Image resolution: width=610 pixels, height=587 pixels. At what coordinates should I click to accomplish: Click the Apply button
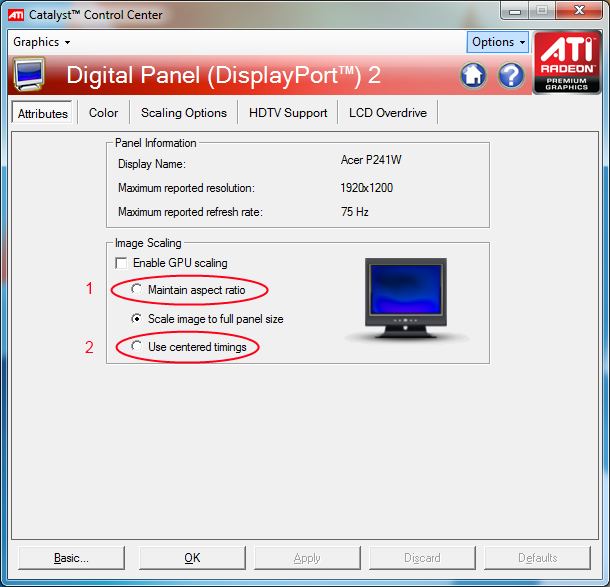point(307,558)
